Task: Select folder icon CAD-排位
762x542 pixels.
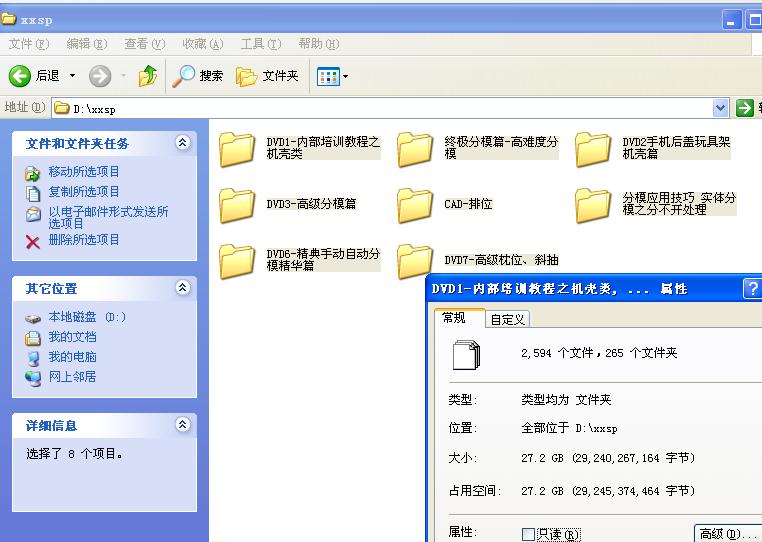Action: [x=415, y=206]
